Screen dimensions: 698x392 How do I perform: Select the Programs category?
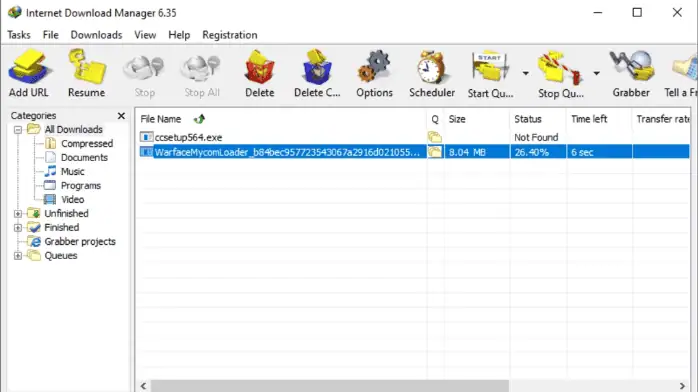coord(81,186)
